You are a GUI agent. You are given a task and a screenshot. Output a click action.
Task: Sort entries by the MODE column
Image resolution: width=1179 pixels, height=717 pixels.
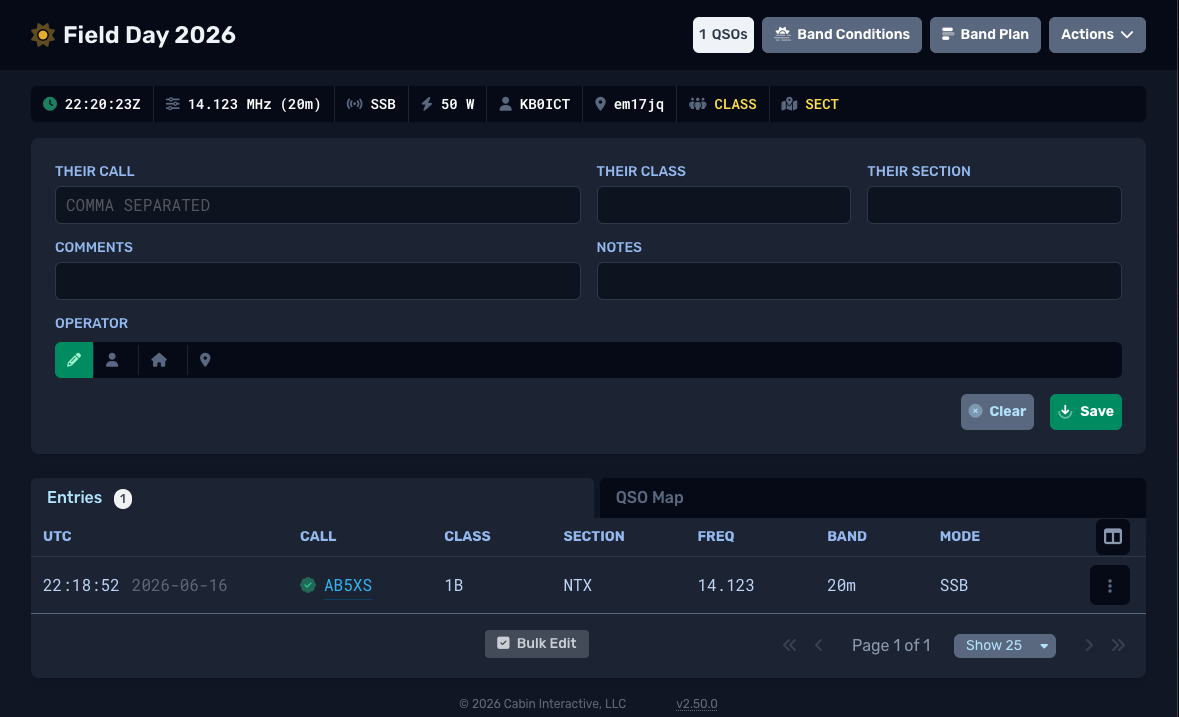point(959,537)
